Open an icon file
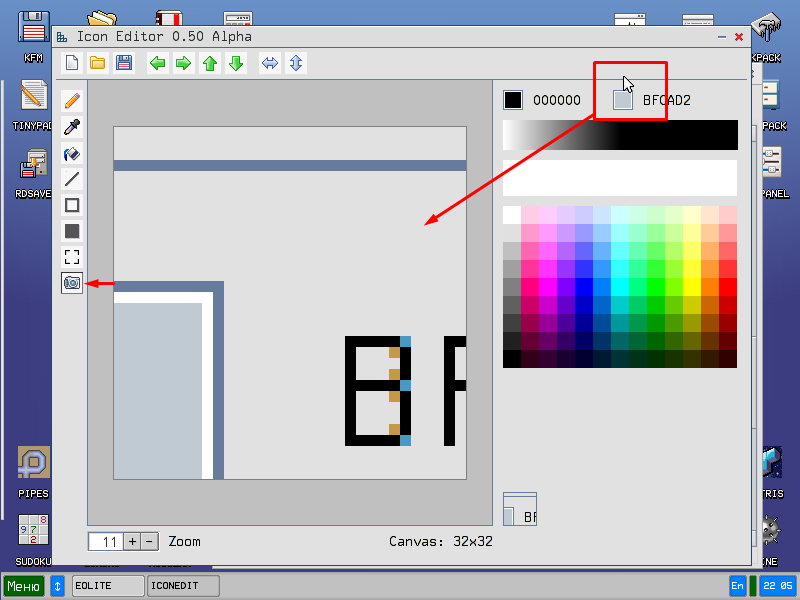800x600 pixels. 97,63
